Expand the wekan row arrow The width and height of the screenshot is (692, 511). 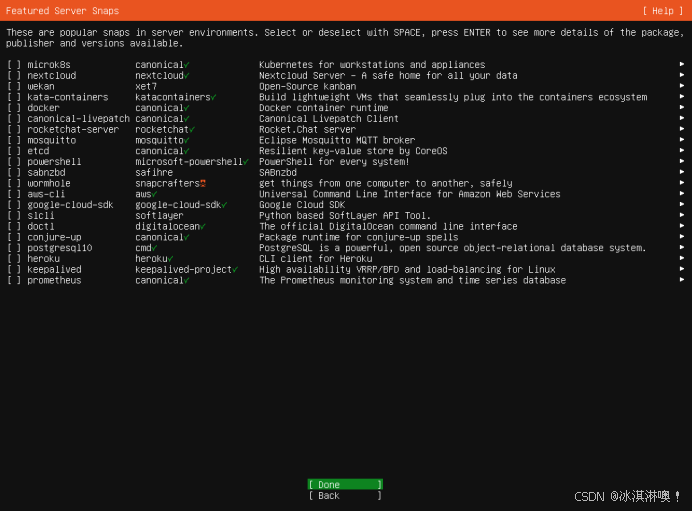(x=682, y=86)
